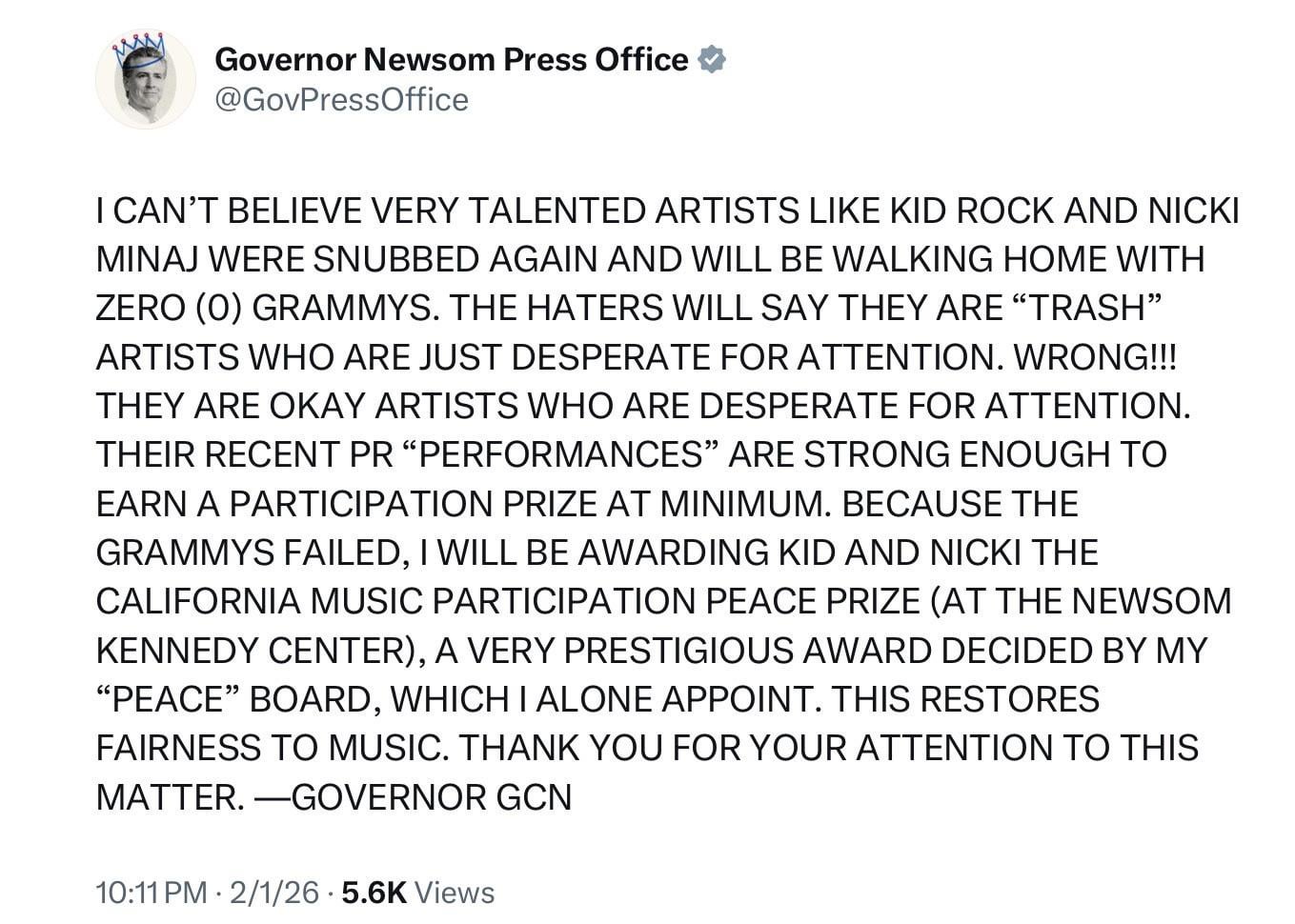The image size is (1295, 924).
Task: Open the Governor Newsom Press Office display name
Action: click(x=452, y=60)
